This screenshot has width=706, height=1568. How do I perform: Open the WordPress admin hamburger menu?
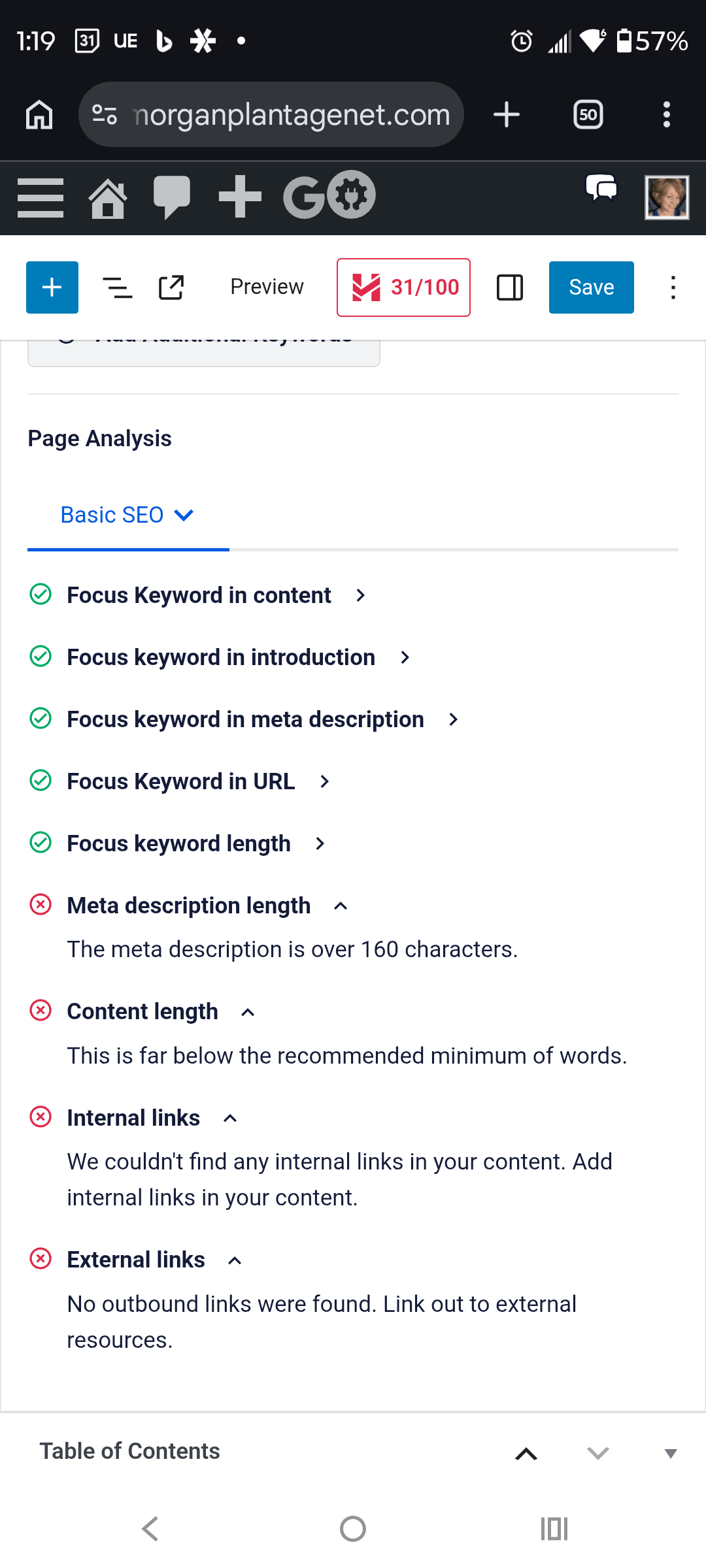point(41,197)
